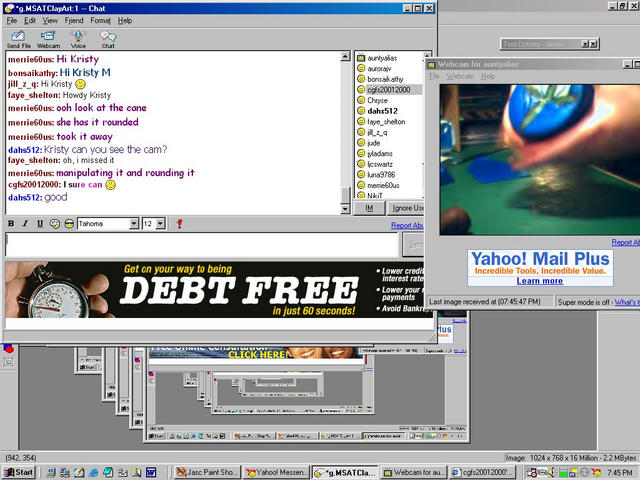This screenshot has width=640, height=480.
Task: Launch Microsoft Word from quick launch
Action: point(151,472)
